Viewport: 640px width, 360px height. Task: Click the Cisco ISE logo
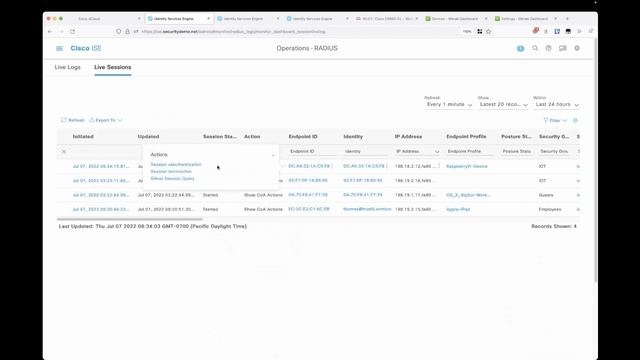86,48
